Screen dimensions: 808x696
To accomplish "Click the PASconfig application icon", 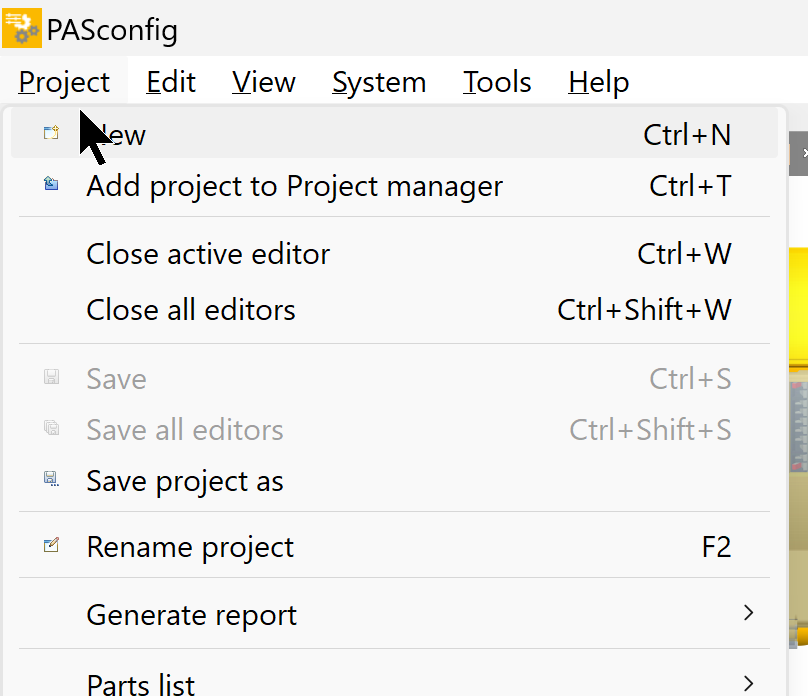I will click(x=22, y=28).
